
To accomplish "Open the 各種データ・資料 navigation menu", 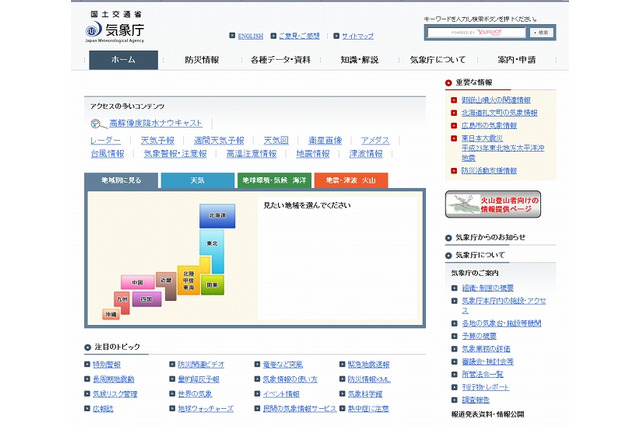I will 281,60.
